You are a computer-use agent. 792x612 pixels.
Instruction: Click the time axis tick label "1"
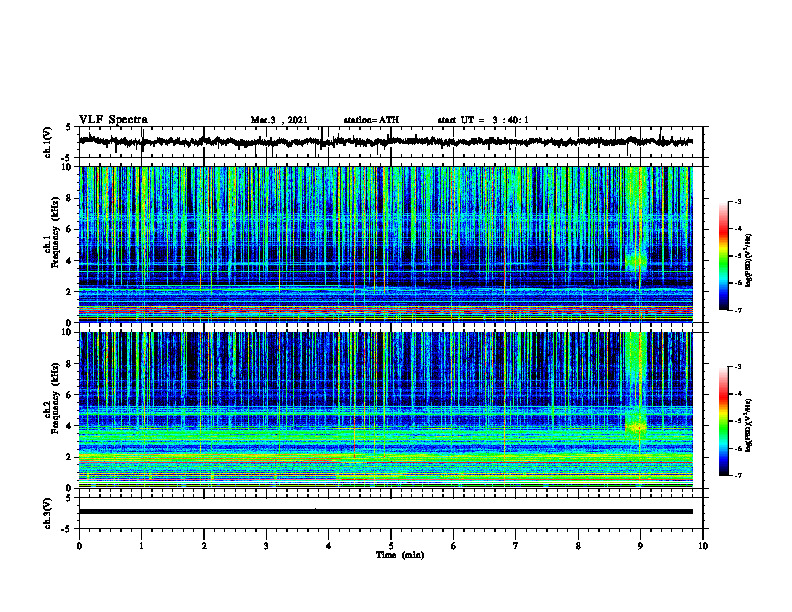pyautogui.click(x=141, y=546)
